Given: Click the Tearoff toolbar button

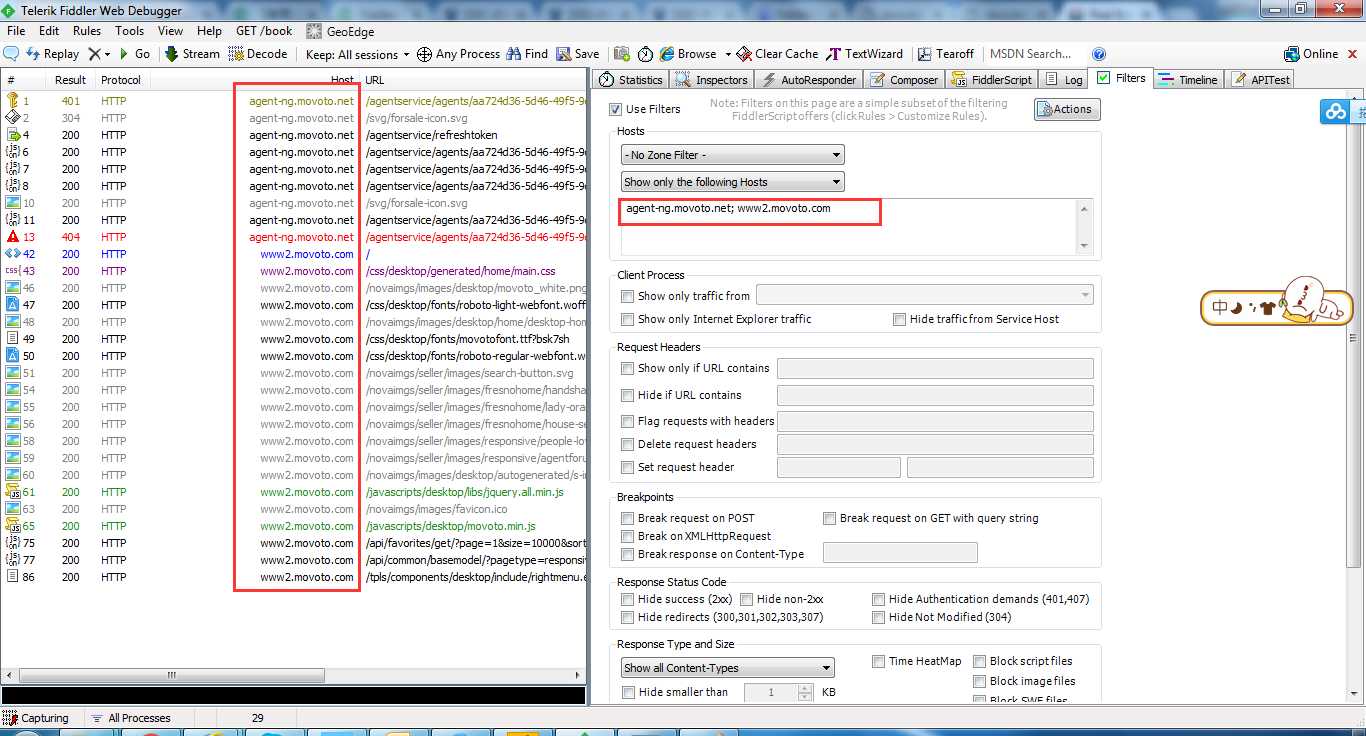Looking at the screenshot, I should click(x=945, y=54).
